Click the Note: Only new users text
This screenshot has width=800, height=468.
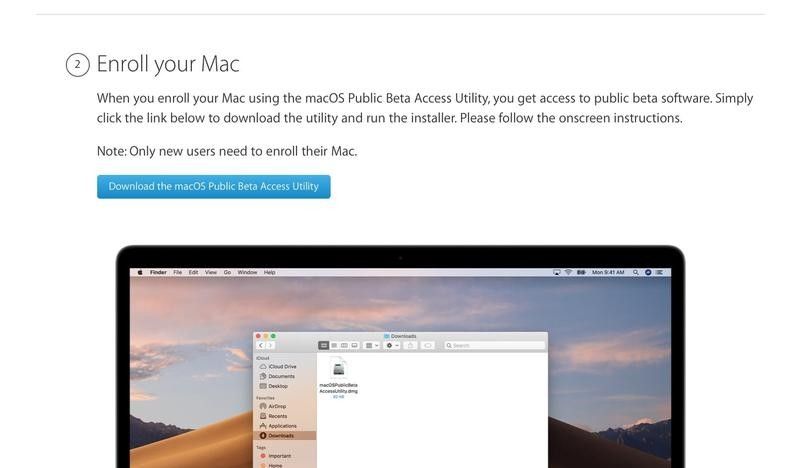coord(227,152)
